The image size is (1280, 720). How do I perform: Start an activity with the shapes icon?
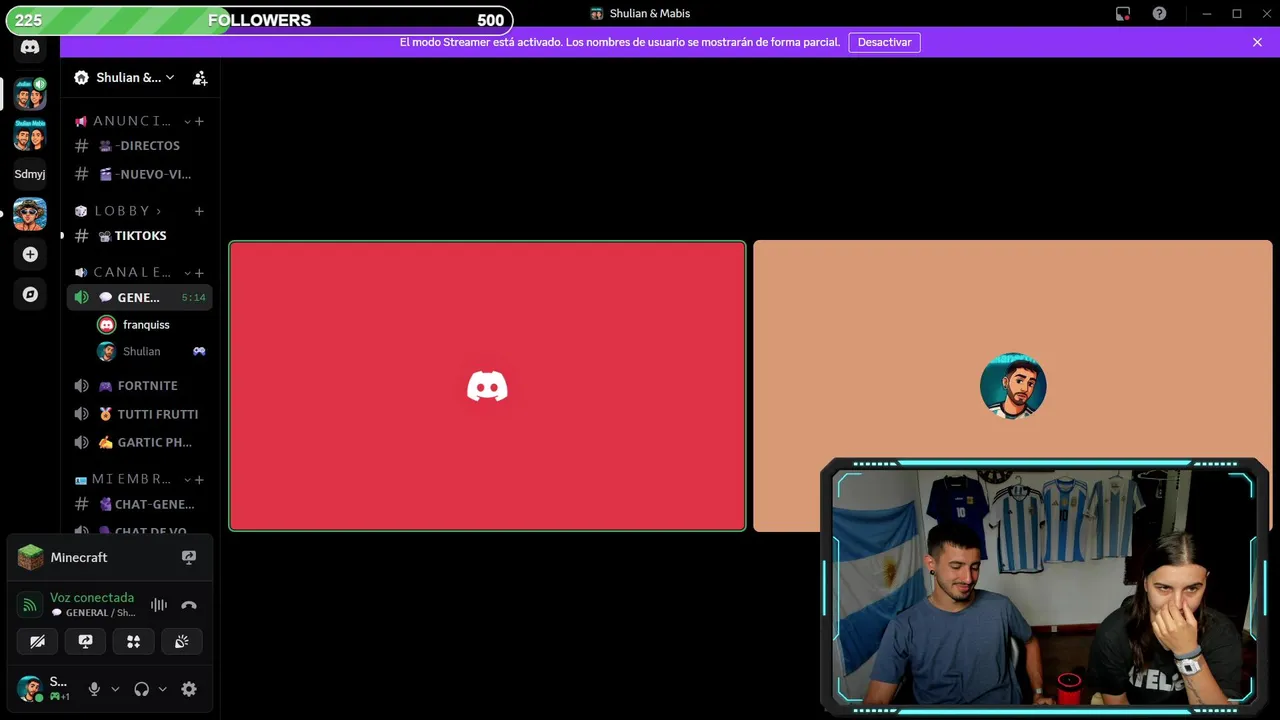coord(133,641)
